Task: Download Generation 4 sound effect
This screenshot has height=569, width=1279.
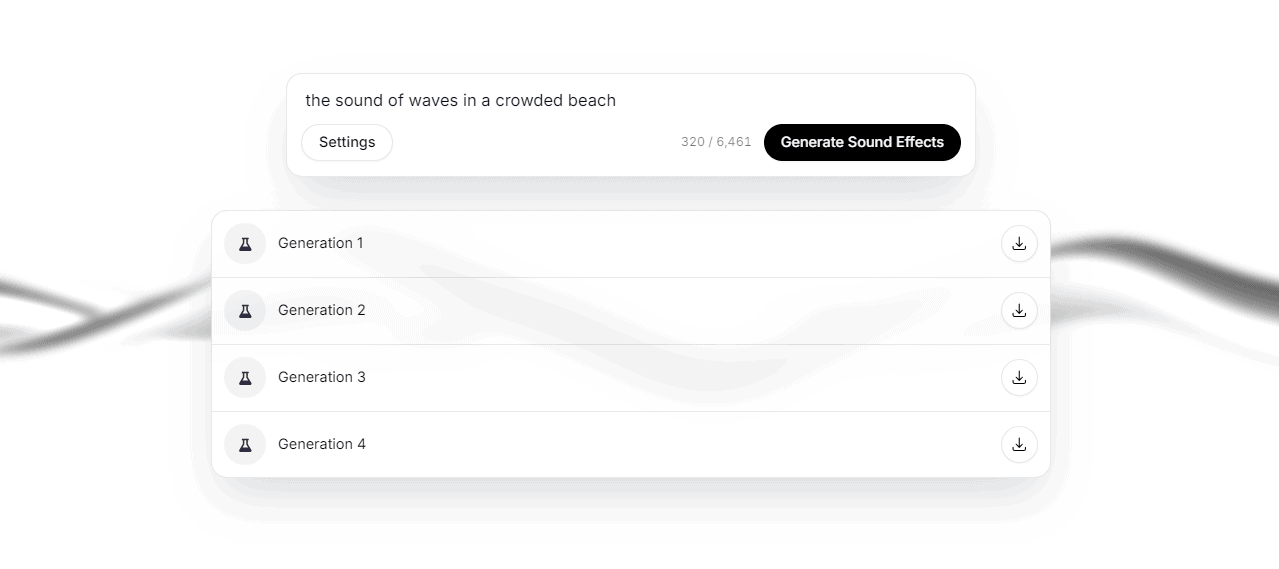Action: click(x=1019, y=444)
